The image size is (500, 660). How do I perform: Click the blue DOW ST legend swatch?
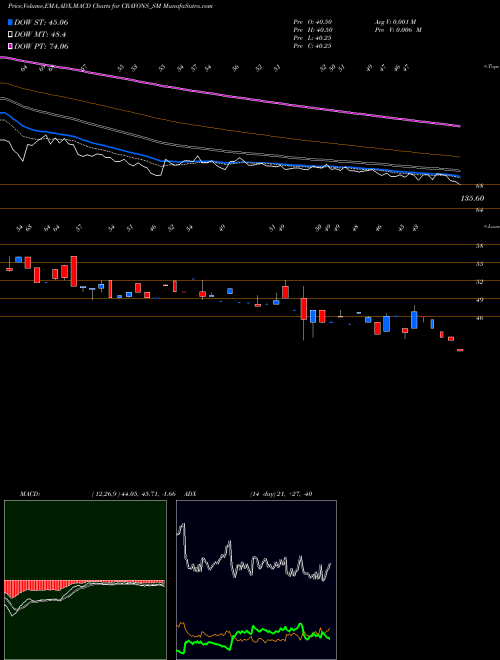10,23
